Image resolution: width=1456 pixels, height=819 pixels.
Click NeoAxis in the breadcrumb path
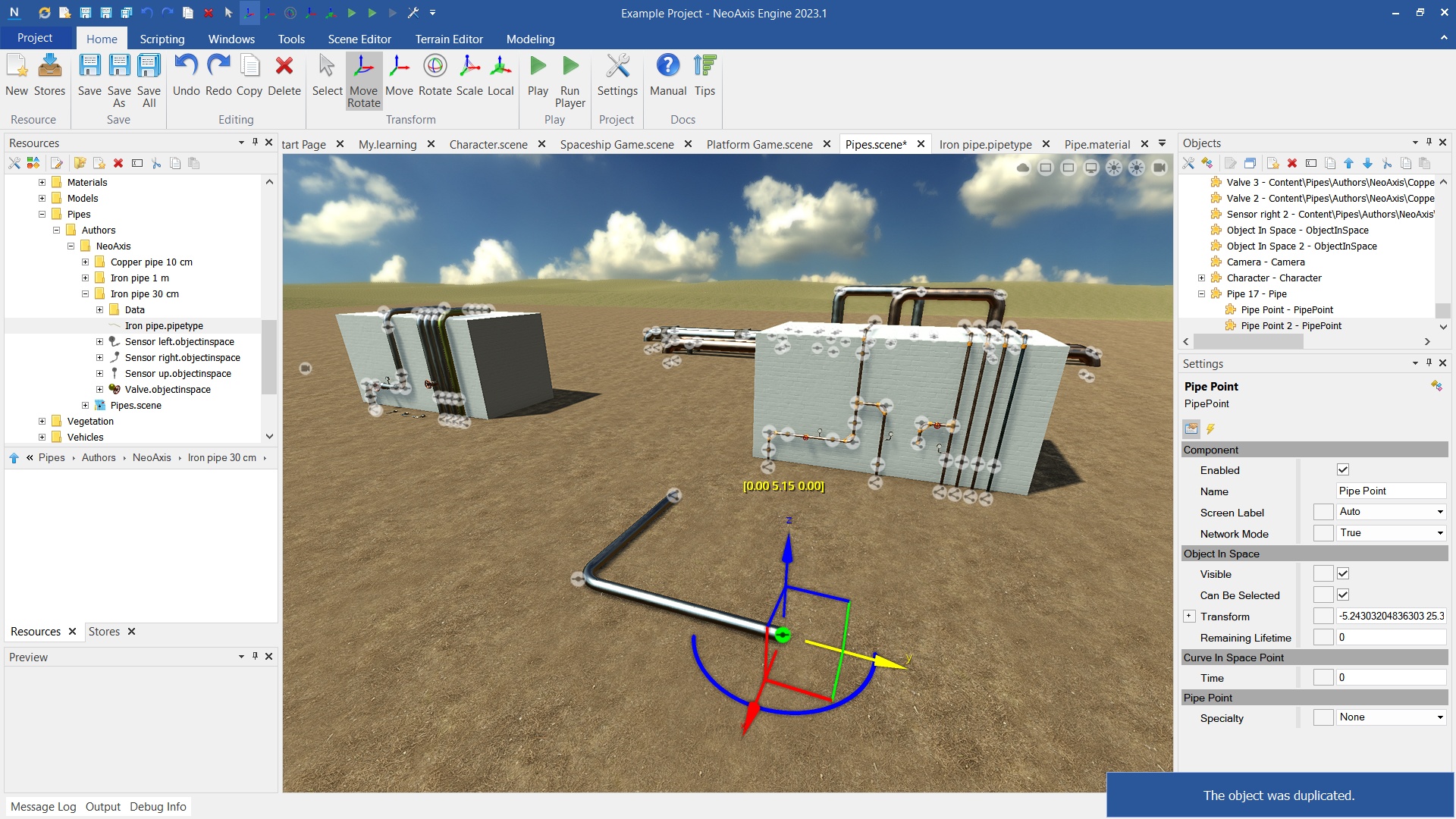(x=152, y=458)
